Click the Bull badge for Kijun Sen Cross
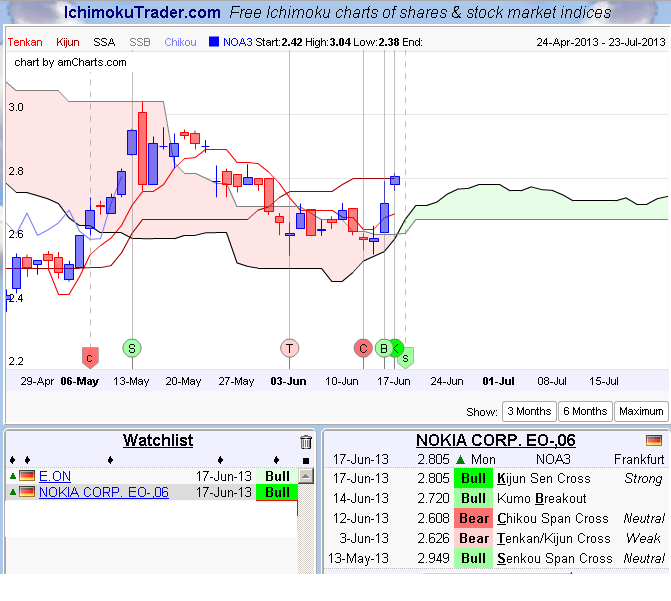Image resolution: width=671 pixels, height=601 pixels. (x=473, y=479)
